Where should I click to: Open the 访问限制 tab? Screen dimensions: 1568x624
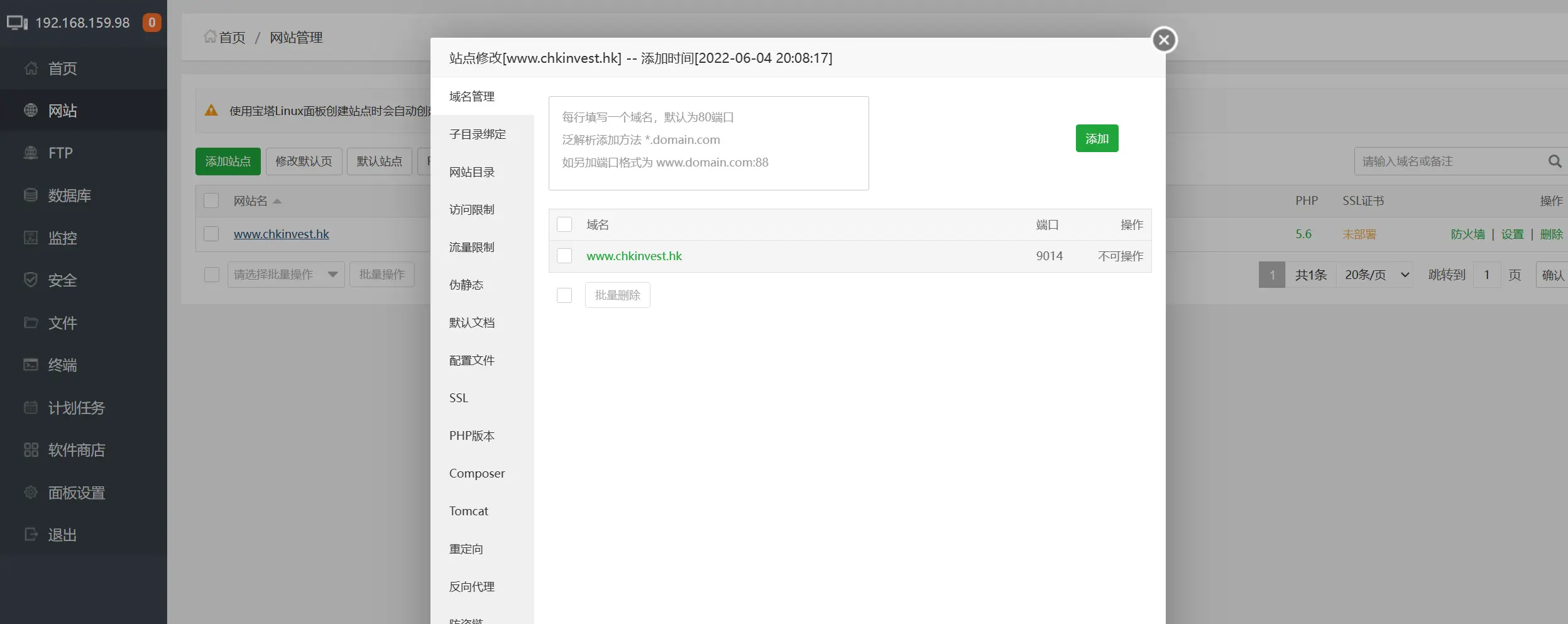coord(482,209)
